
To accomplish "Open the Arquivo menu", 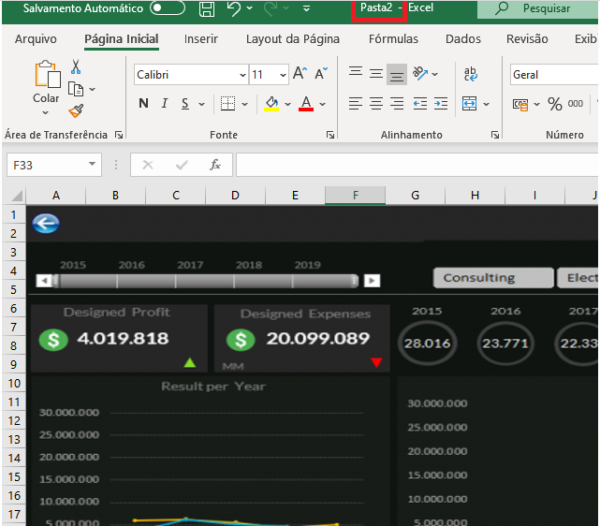I will coord(36,39).
